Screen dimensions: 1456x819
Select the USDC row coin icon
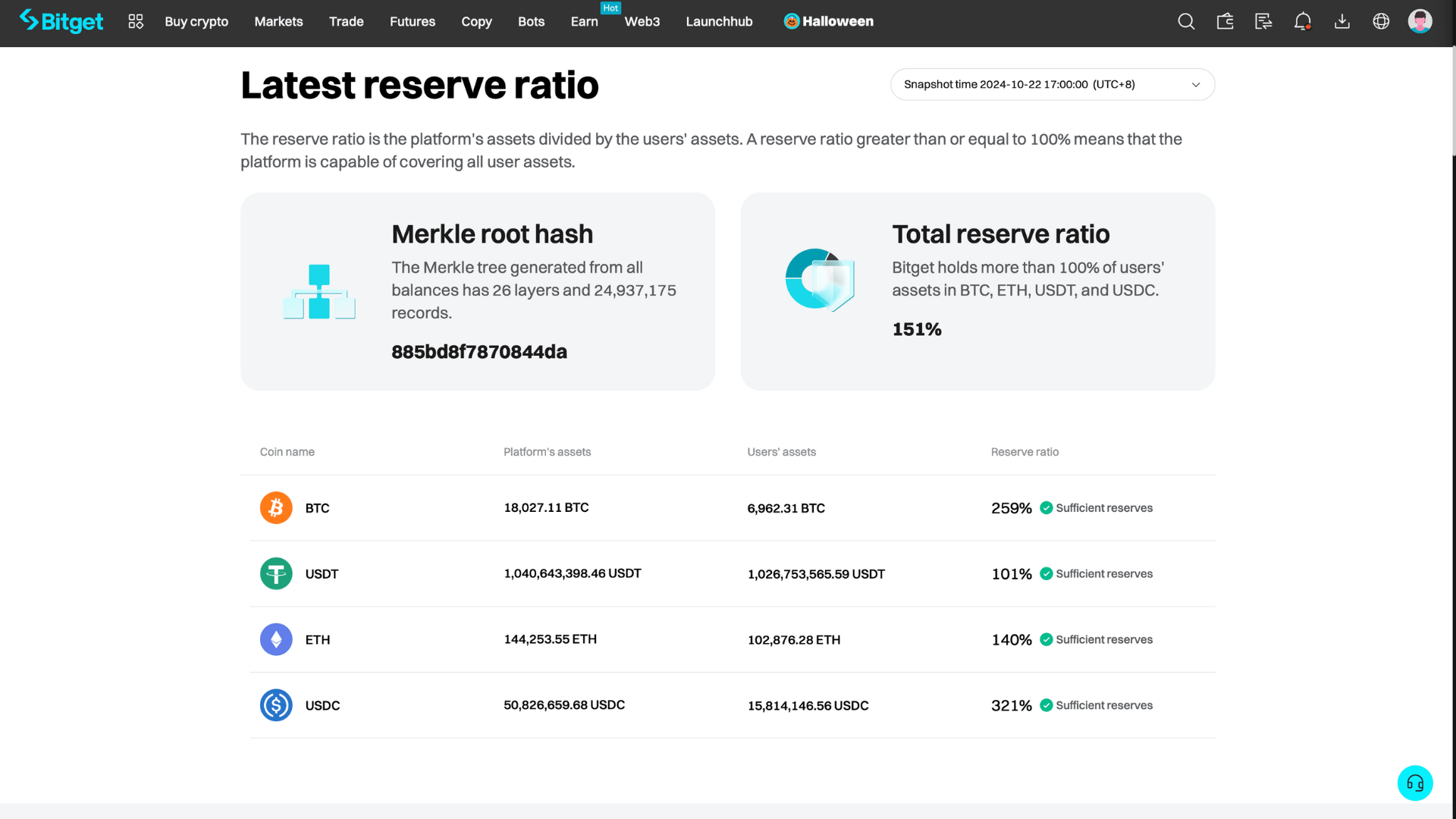[276, 705]
